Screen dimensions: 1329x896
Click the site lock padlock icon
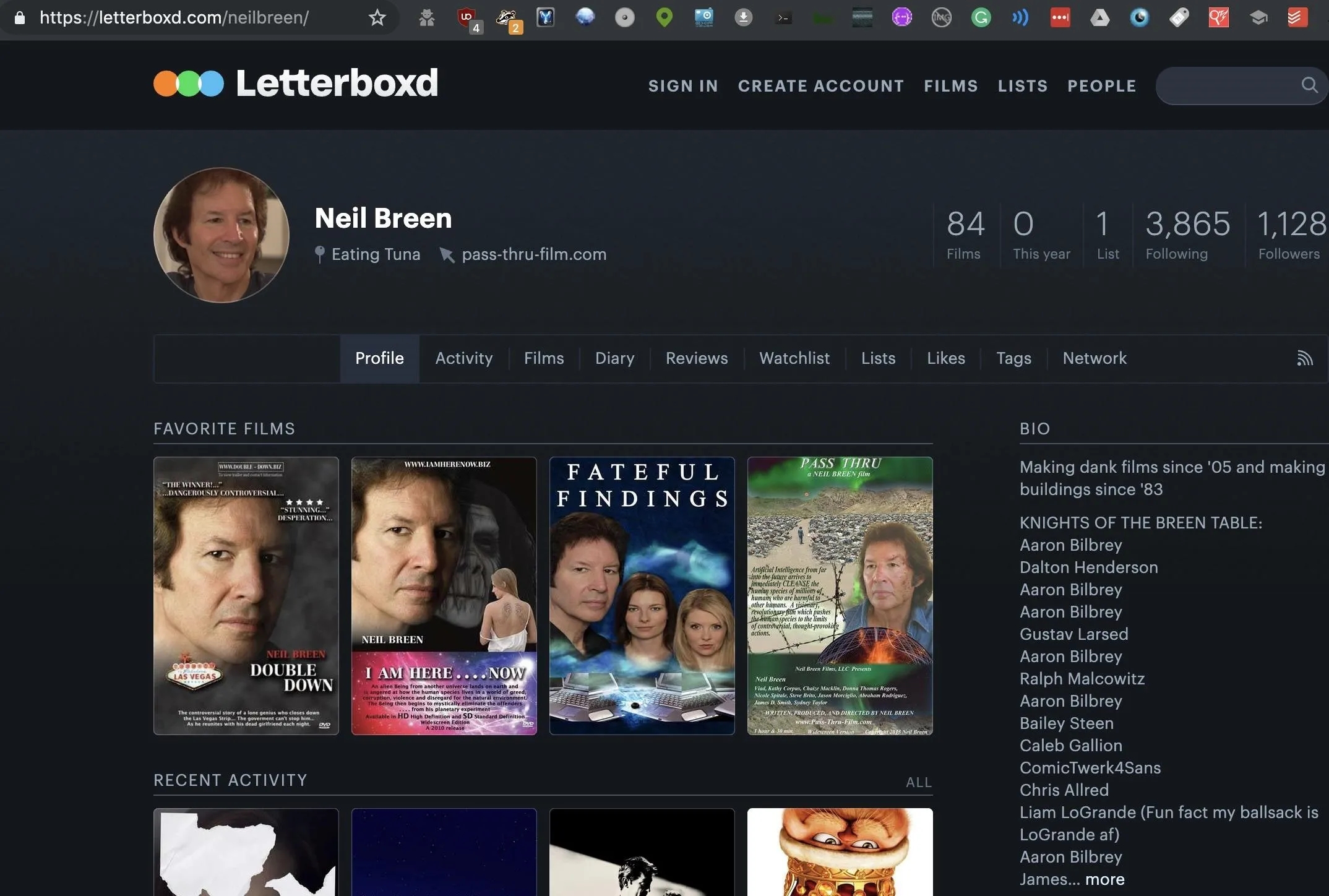click(20, 17)
